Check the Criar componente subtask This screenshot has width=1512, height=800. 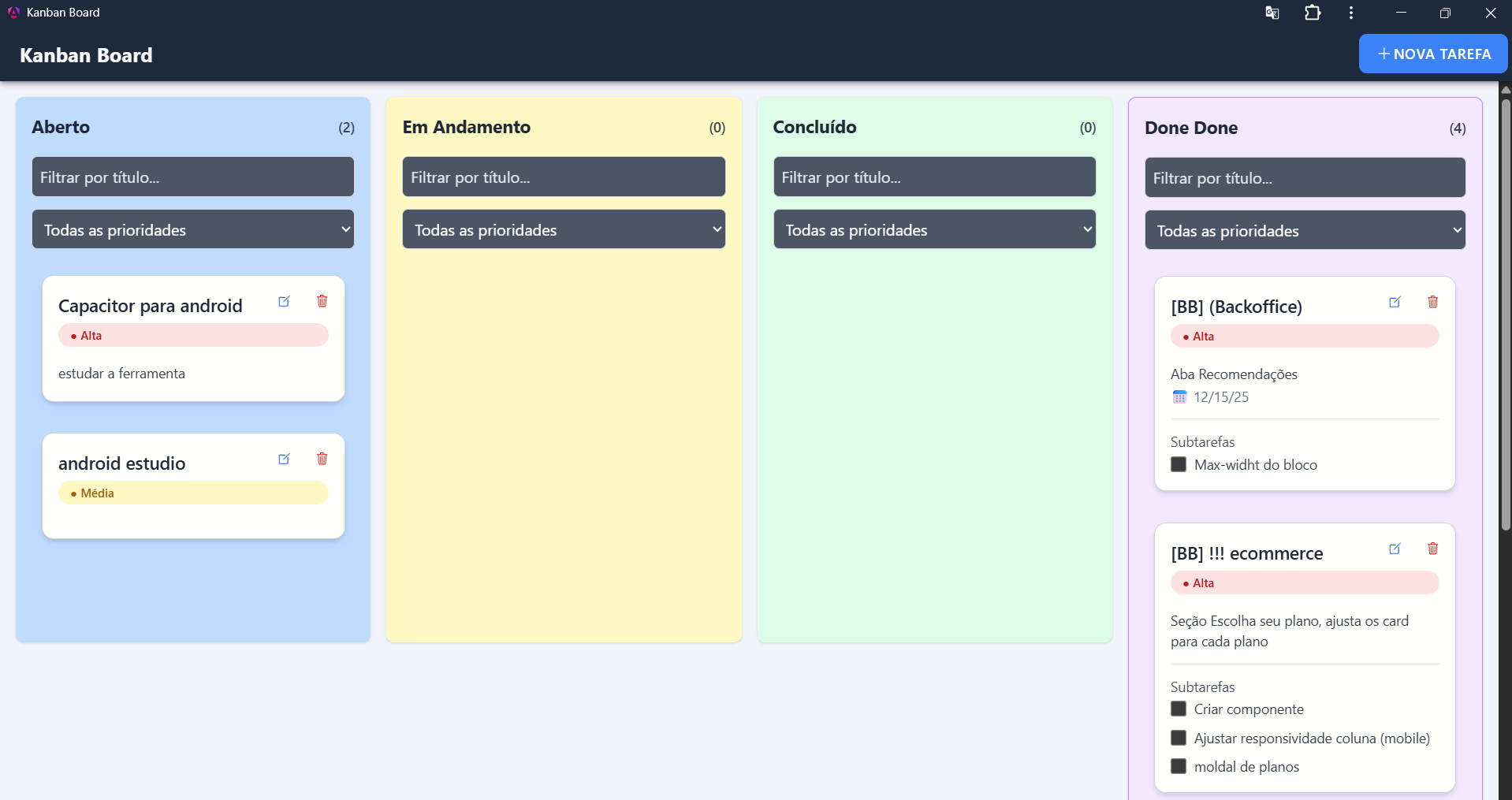(x=1179, y=709)
